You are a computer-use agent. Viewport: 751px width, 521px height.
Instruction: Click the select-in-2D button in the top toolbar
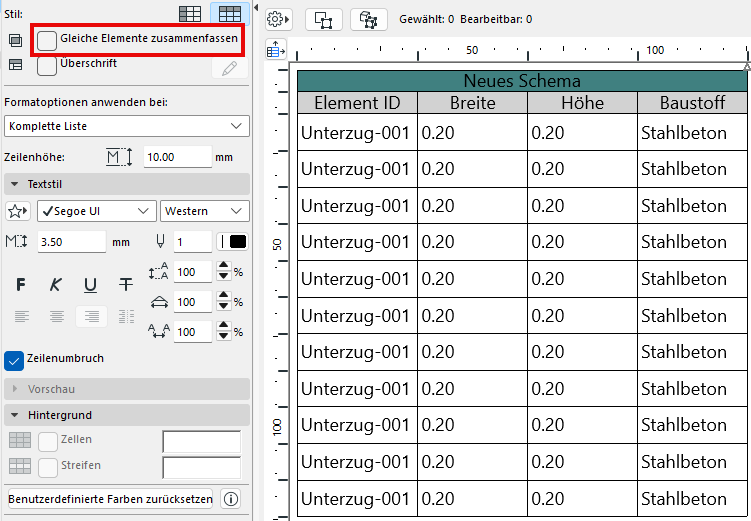[x=325, y=19]
